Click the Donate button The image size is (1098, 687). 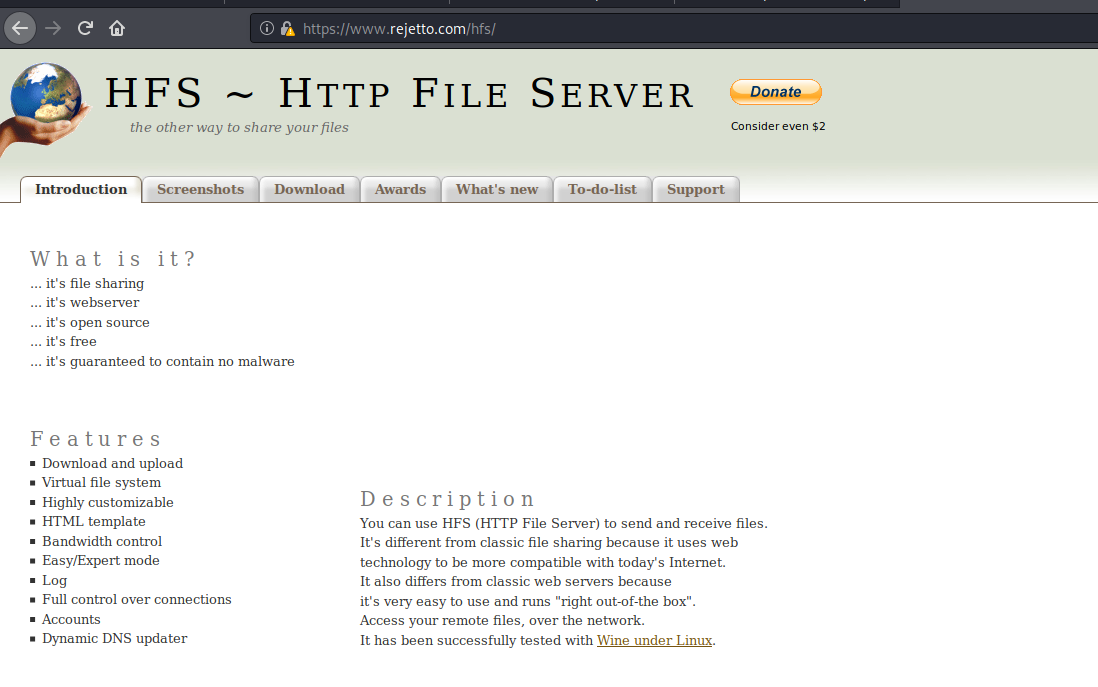pos(776,92)
